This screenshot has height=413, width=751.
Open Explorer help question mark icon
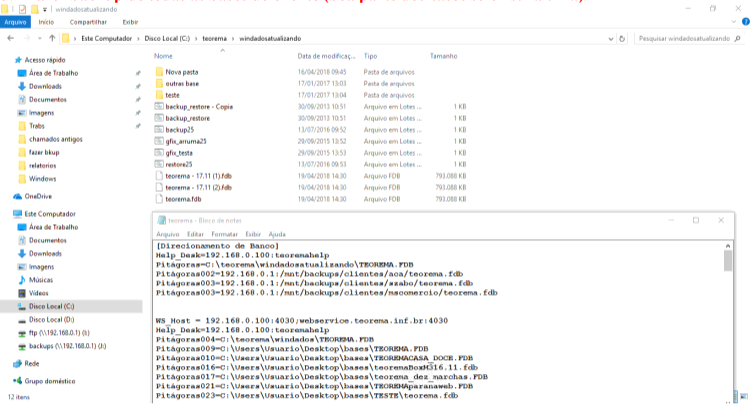click(746, 22)
